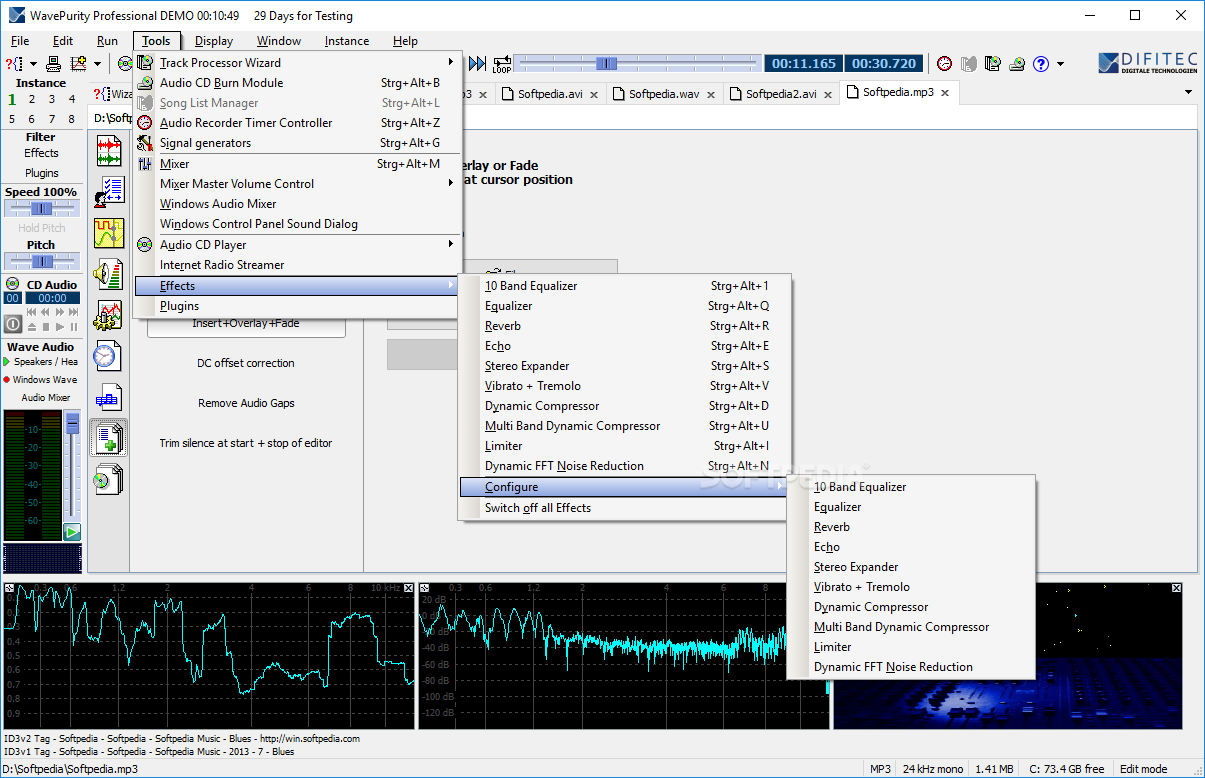Image resolution: width=1205 pixels, height=778 pixels.
Task: Click Effects under the Filter panel
Action: pos(41,153)
